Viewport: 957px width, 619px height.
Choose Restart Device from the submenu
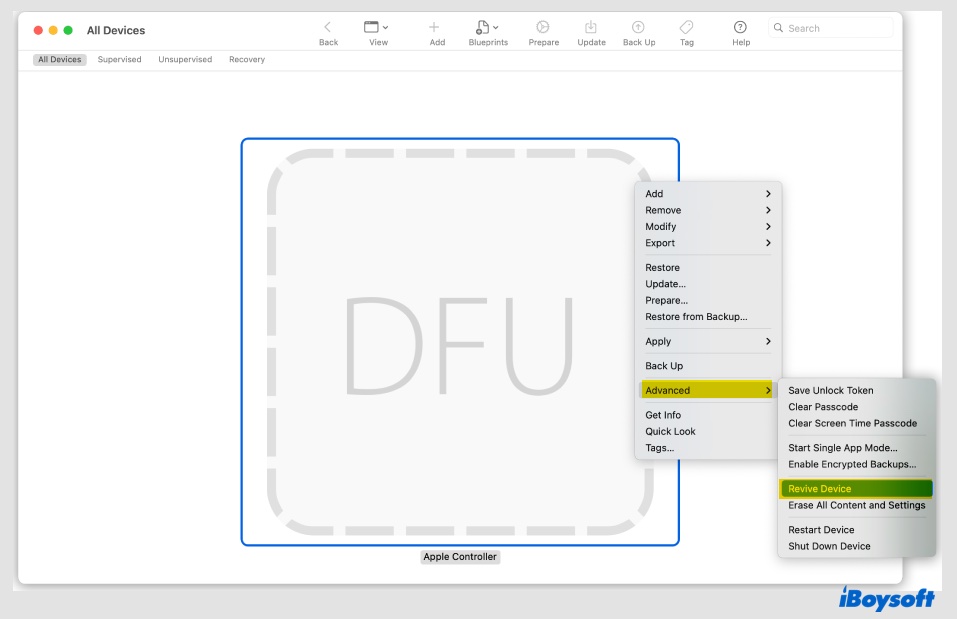pos(821,530)
